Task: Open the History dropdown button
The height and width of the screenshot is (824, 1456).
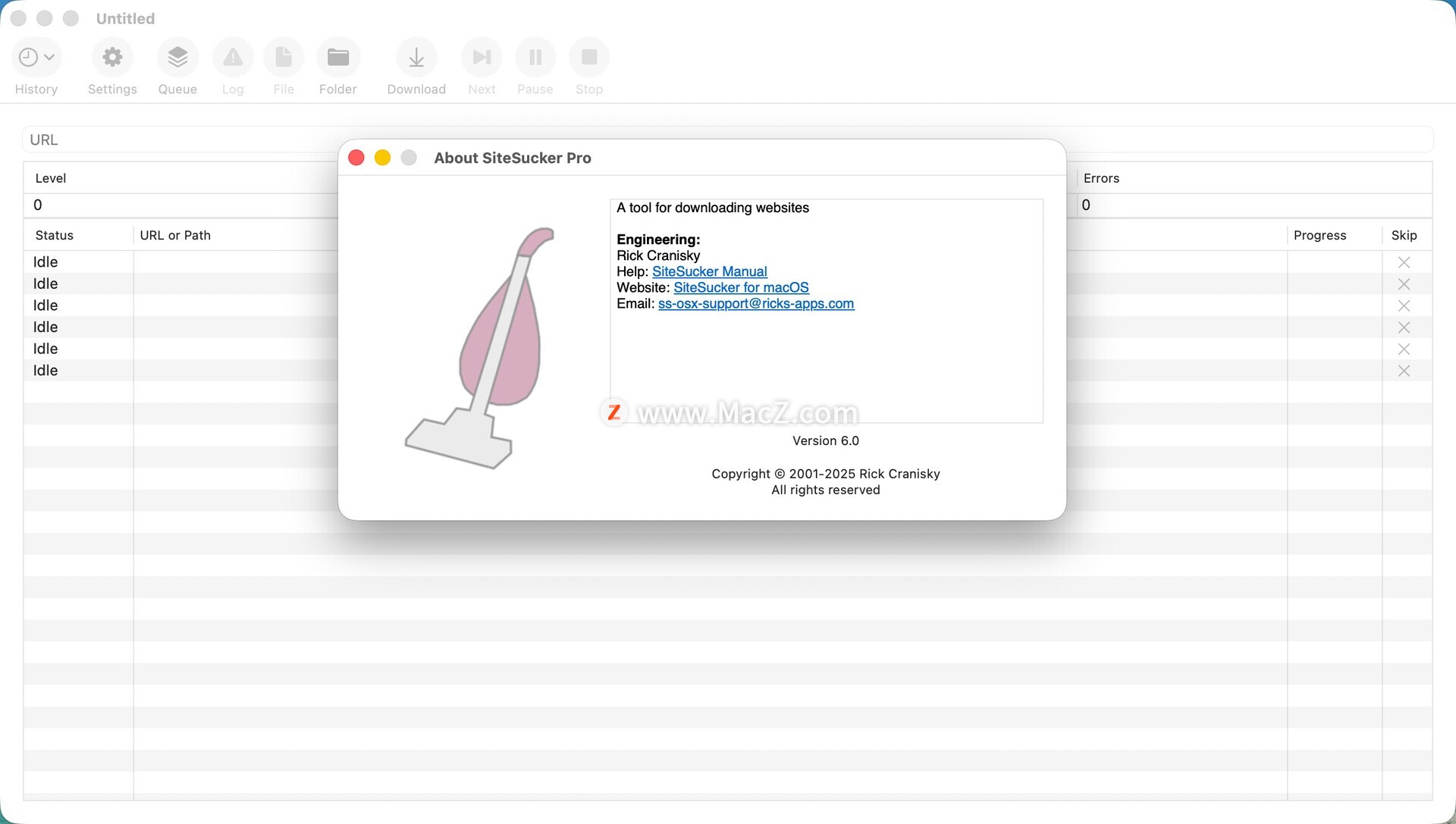Action: (x=36, y=58)
